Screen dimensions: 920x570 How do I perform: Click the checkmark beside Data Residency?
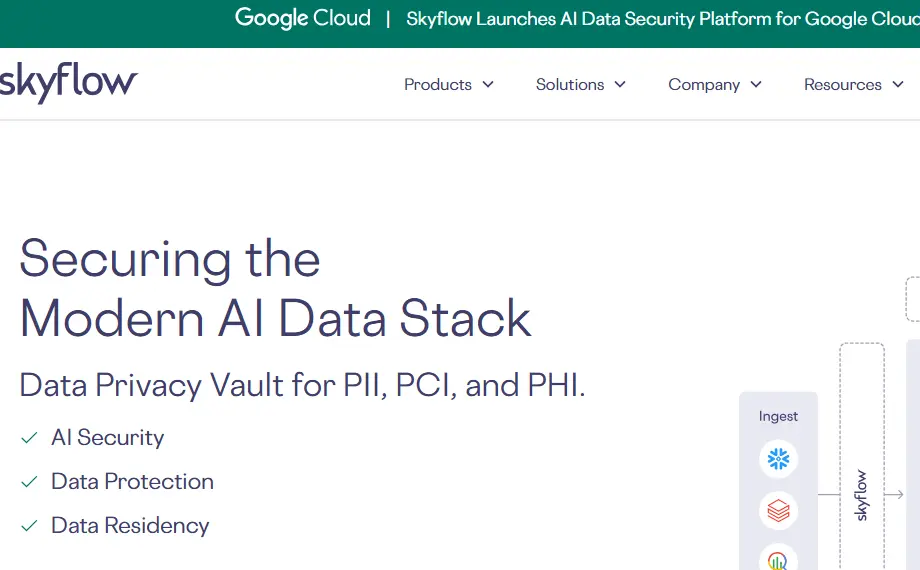point(29,526)
